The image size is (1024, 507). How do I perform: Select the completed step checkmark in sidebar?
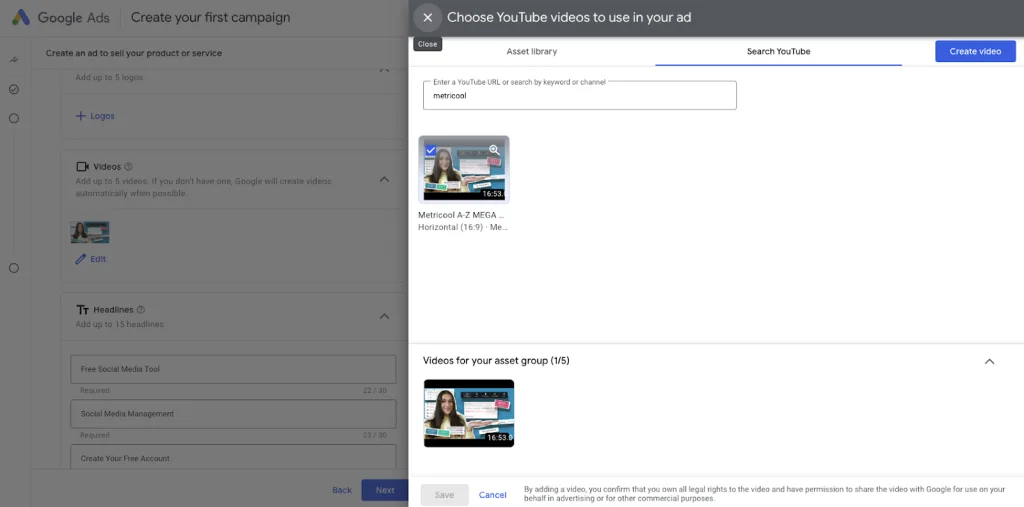point(14,89)
